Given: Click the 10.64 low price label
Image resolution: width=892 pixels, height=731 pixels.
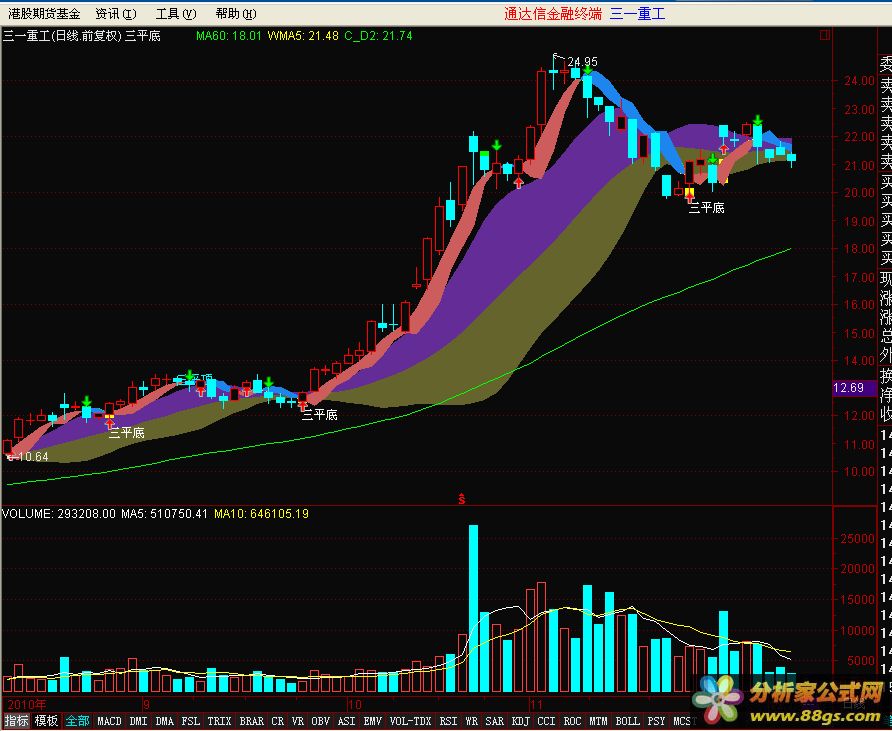Looking at the screenshot, I should (x=32, y=456).
